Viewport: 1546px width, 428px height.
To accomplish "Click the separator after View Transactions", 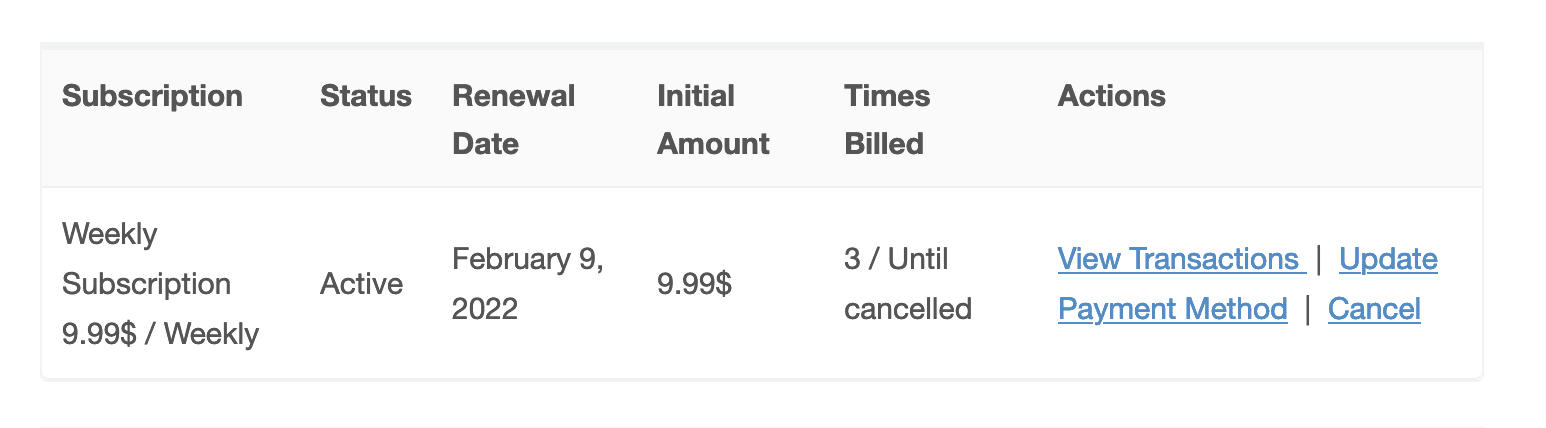I will pyautogui.click(x=1320, y=259).
